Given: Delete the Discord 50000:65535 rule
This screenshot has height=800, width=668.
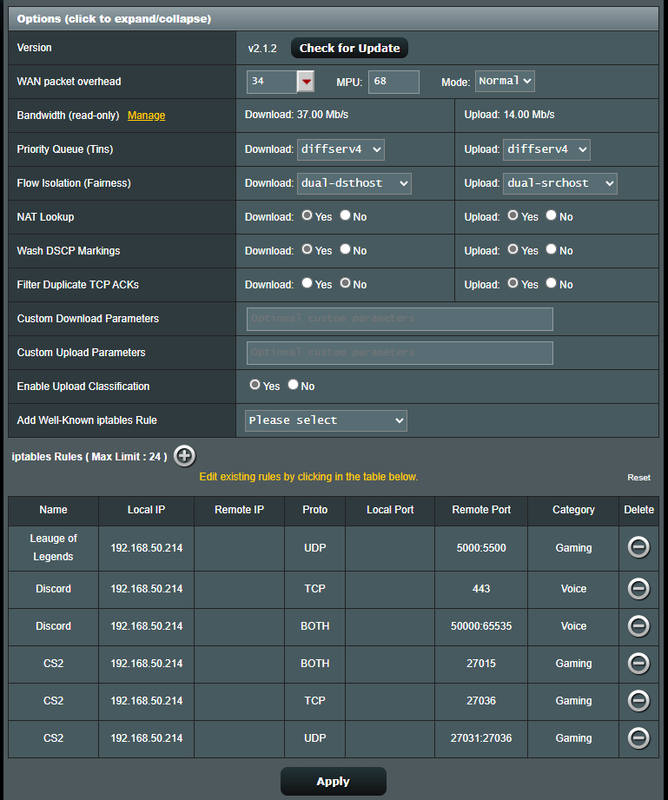Looking at the screenshot, I should click(x=638, y=626).
